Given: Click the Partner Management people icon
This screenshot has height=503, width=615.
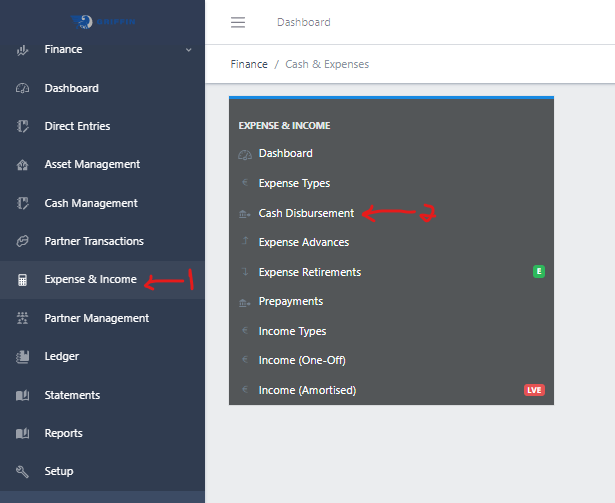Looking at the screenshot, I should 22,318.
